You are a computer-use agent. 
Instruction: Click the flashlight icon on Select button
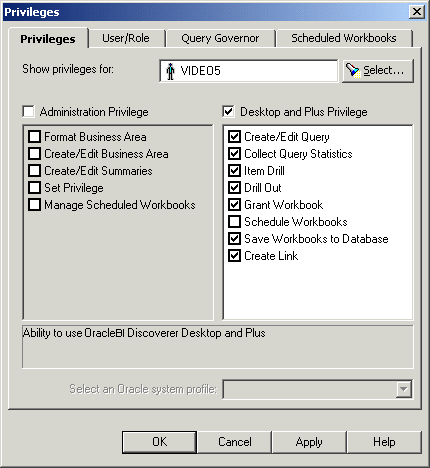click(353, 70)
